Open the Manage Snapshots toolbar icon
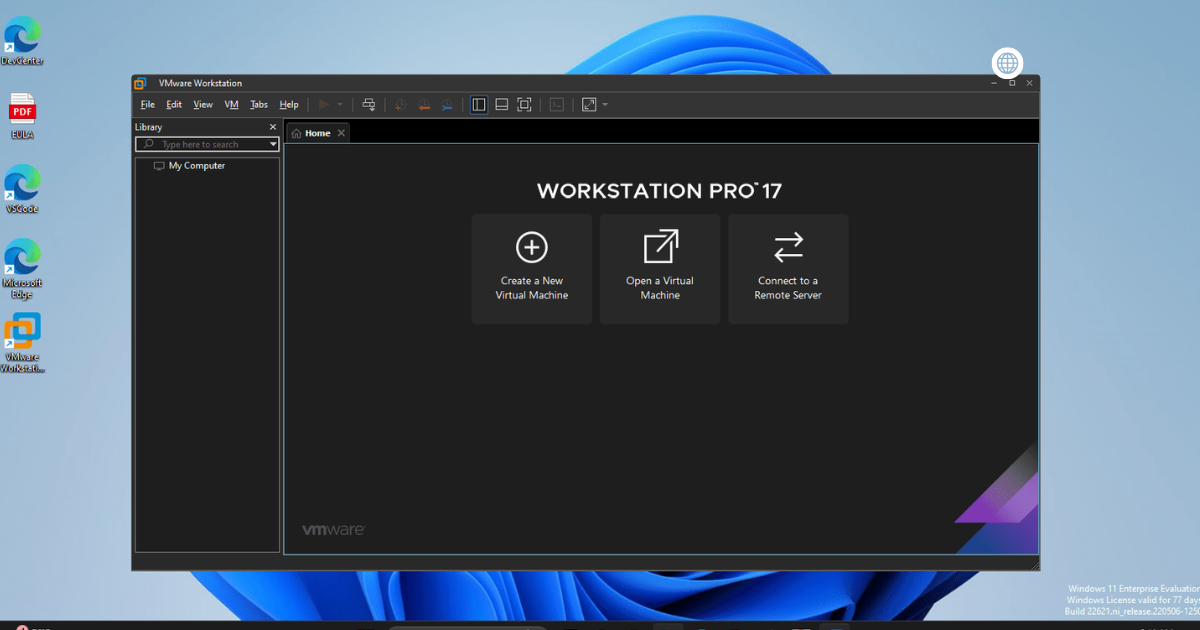 point(446,104)
